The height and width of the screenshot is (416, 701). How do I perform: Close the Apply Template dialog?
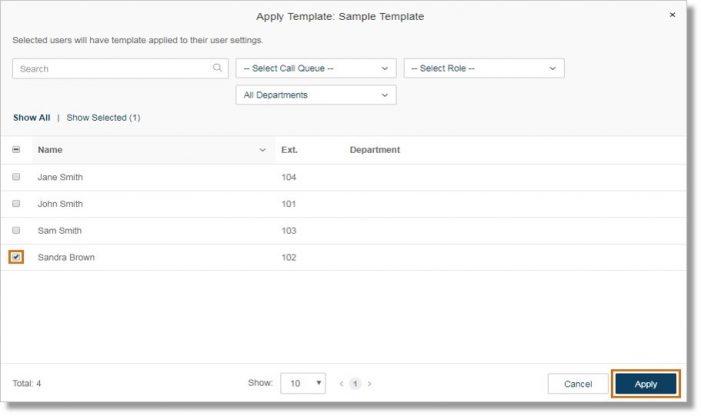pyautogui.click(x=672, y=15)
